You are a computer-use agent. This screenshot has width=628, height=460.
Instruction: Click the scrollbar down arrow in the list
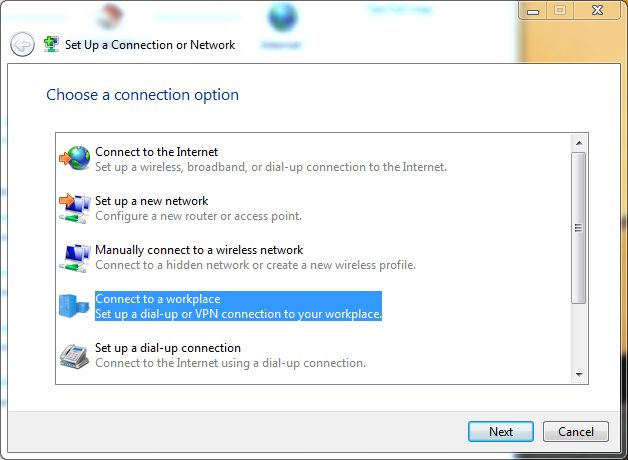(579, 375)
